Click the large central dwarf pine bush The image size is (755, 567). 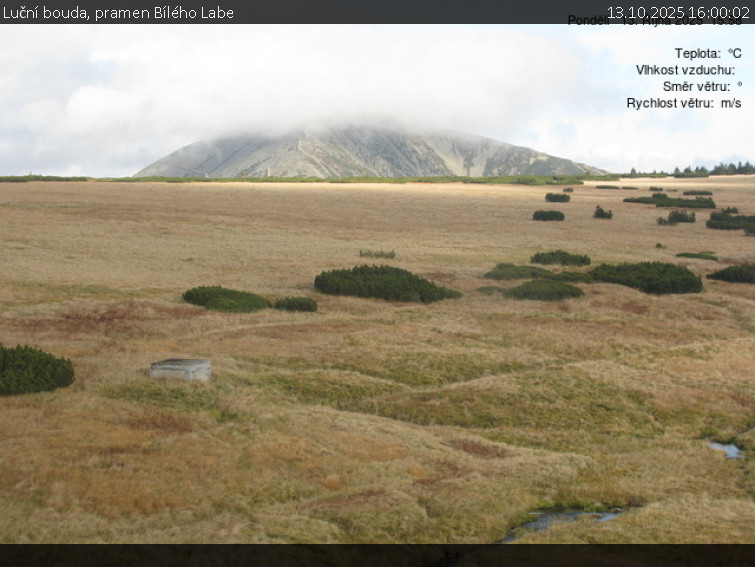(382, 283)
